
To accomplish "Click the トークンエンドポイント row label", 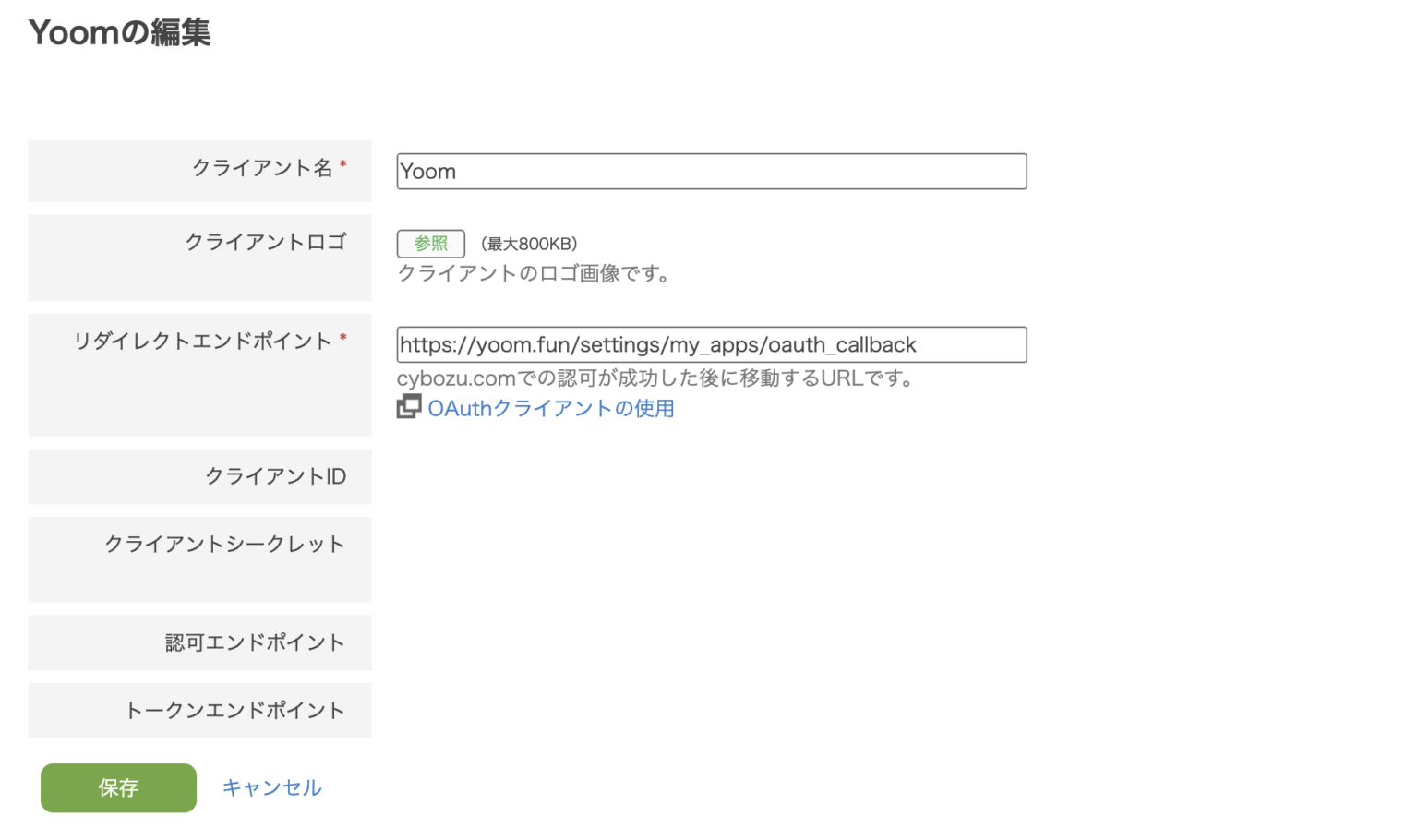I will [x=236, y=711].
